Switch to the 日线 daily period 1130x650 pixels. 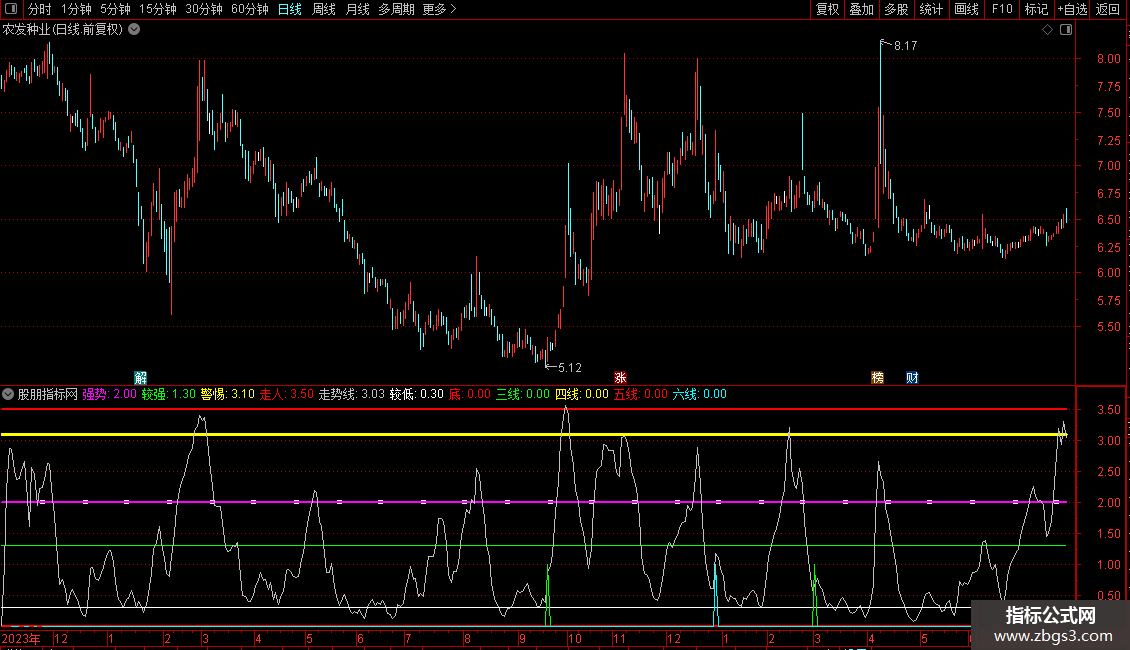click(289, 10)
